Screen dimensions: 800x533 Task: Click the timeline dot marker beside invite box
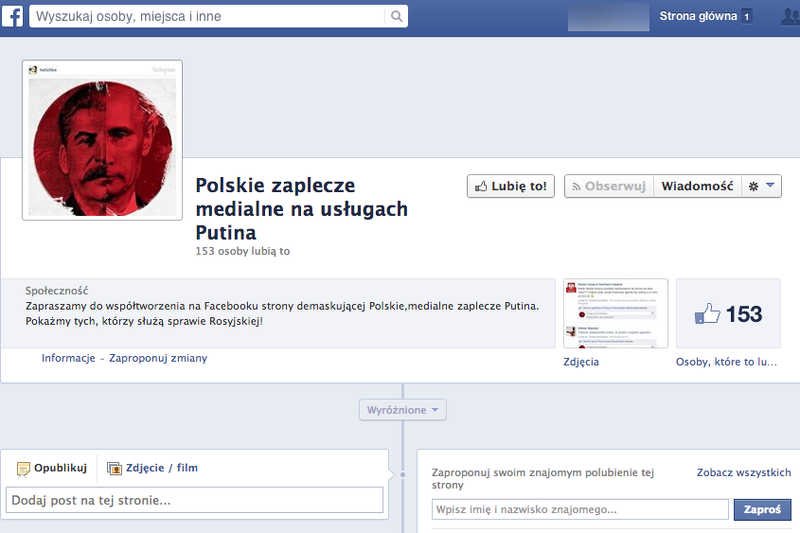(403, 475)
